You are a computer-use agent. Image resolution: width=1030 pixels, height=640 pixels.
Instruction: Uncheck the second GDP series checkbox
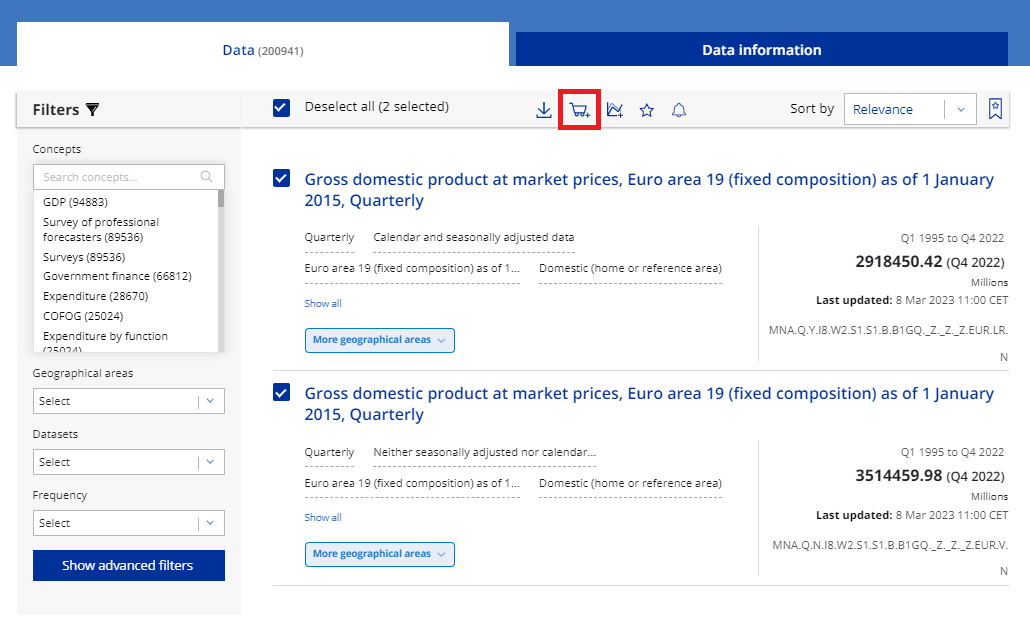[x=281, y=393]
